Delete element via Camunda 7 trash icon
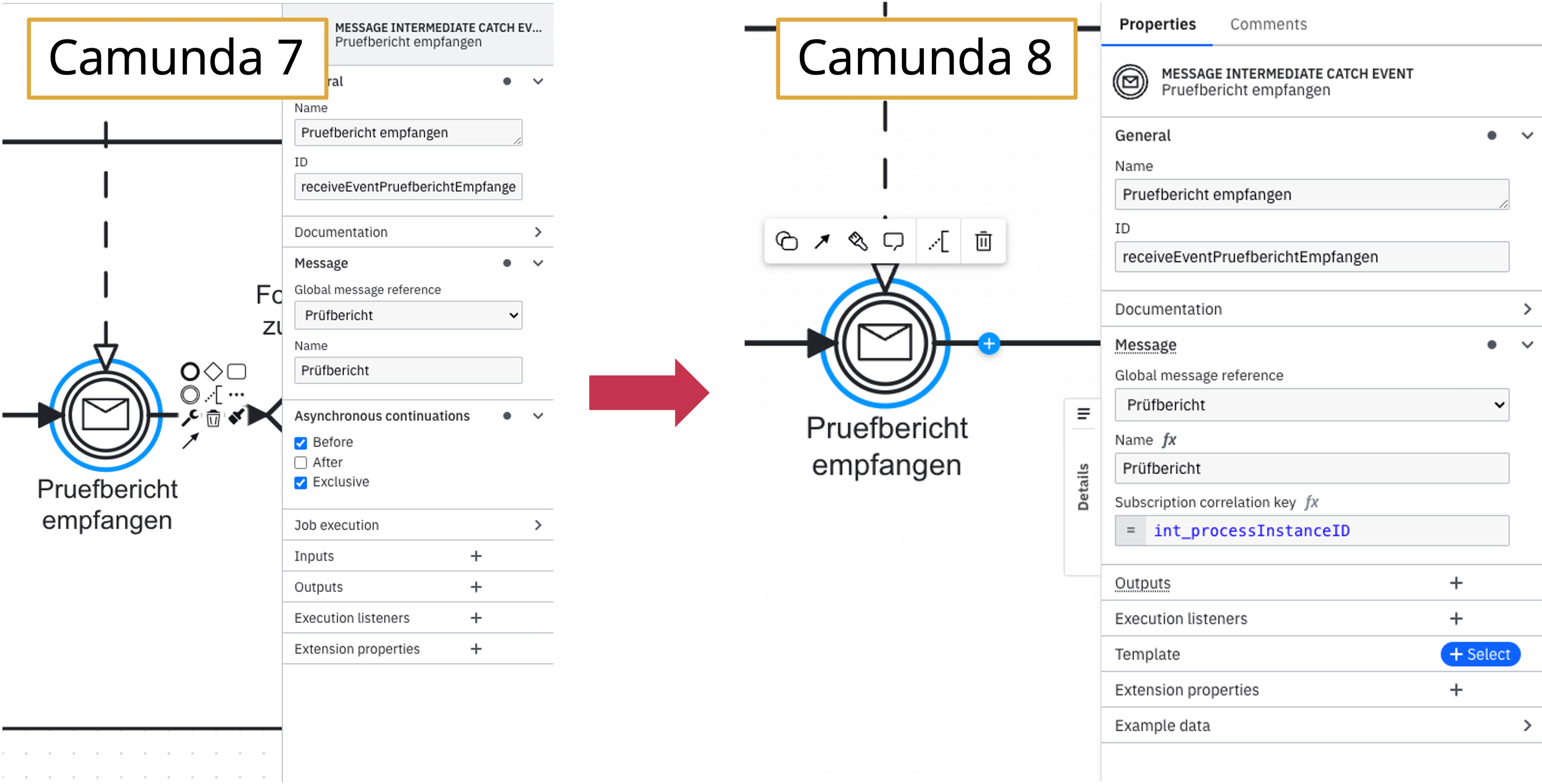Screen dimensions: 1542x784 pyautogui.click(x=213, y=418)
